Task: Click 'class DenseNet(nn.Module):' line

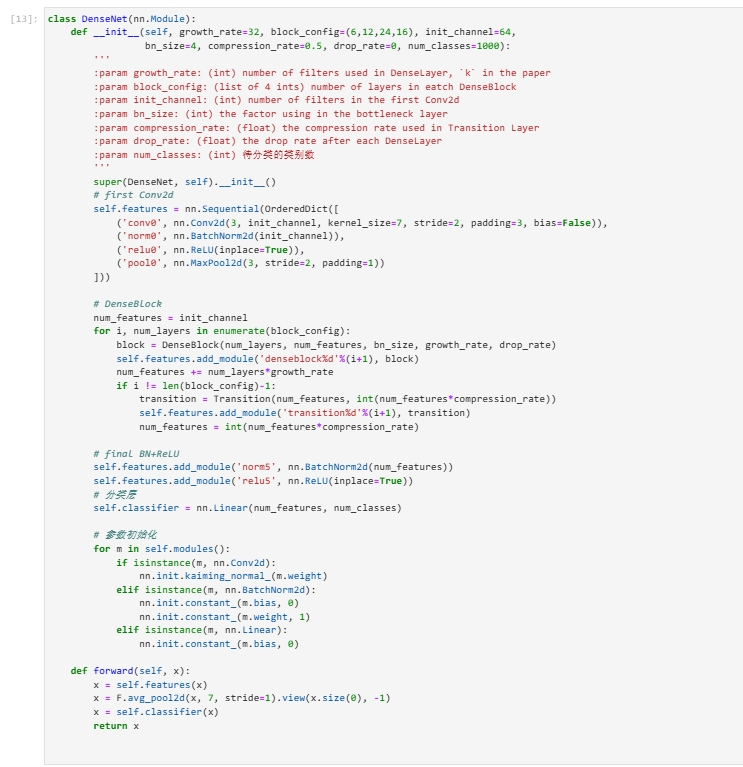Action: (x=121, y=19)
